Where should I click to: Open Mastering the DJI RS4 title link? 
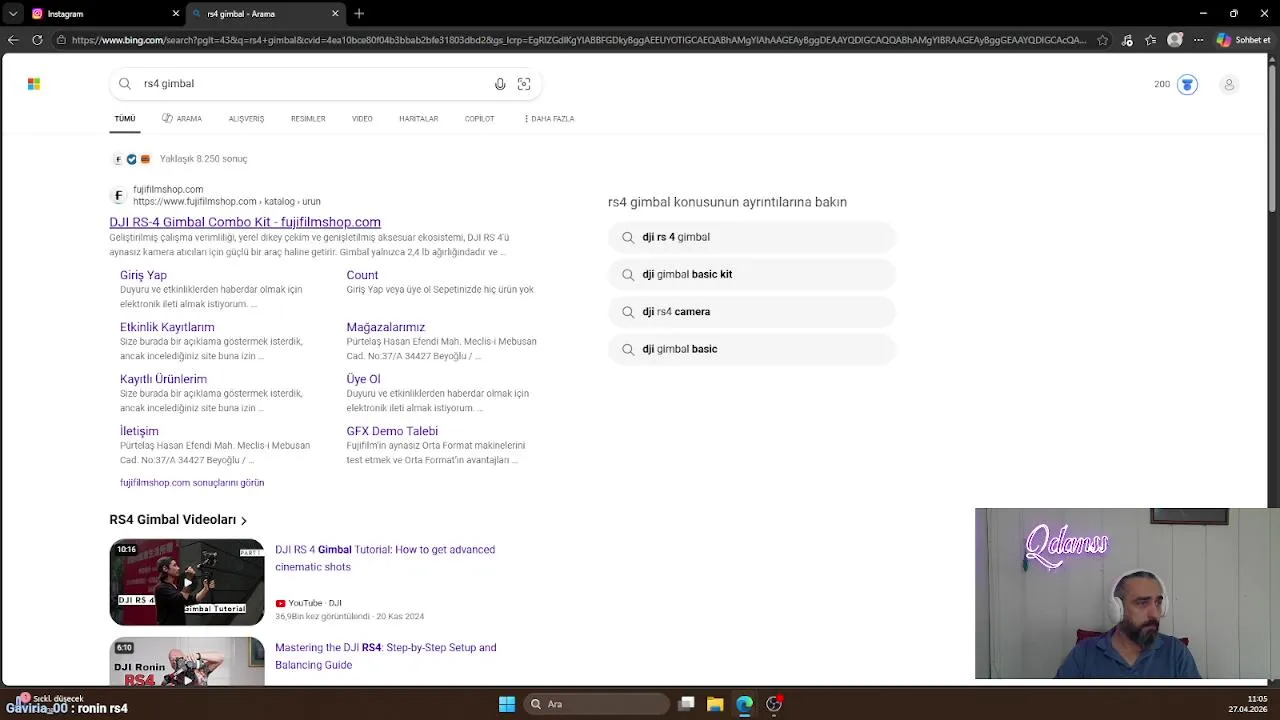(x=386, y=656)
